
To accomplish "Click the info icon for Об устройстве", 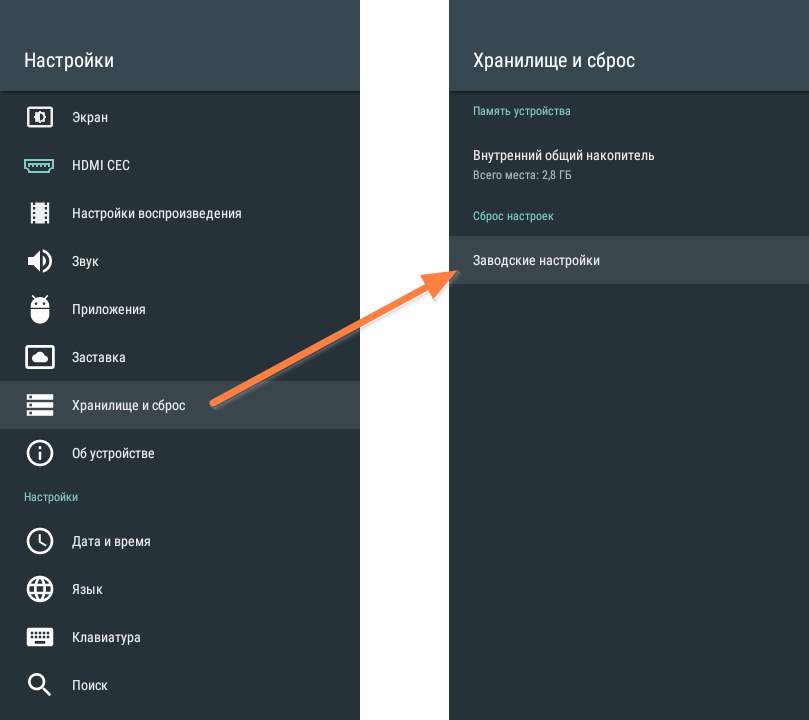I will pyautogui.click(x=40, y=453).
